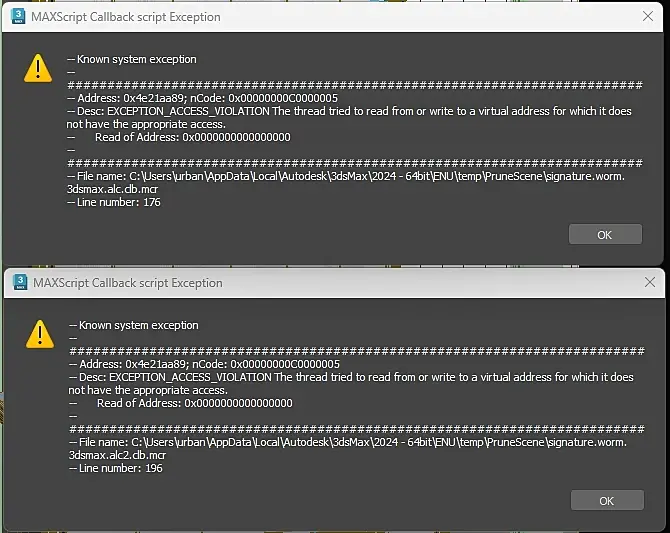Click warning triangle icon in line 176 dialog
670x533 pixels.
pyautogui.click(x=38, y=68)
